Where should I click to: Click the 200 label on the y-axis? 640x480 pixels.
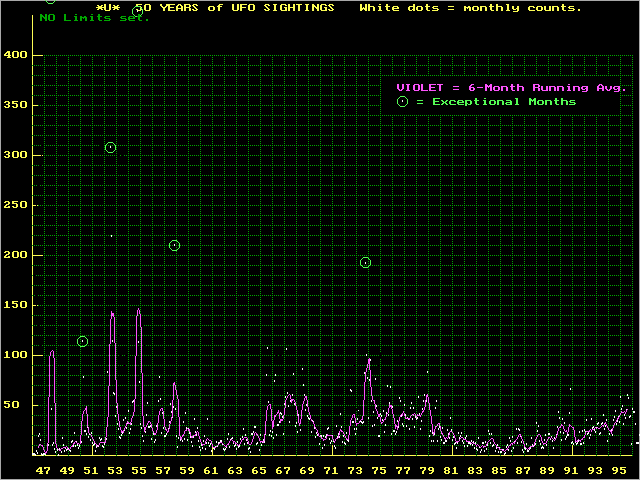click(15, 255)
